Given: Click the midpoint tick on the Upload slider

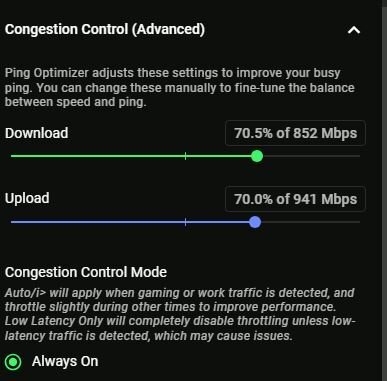Looking at the screenshot, I should pos(185,222).
